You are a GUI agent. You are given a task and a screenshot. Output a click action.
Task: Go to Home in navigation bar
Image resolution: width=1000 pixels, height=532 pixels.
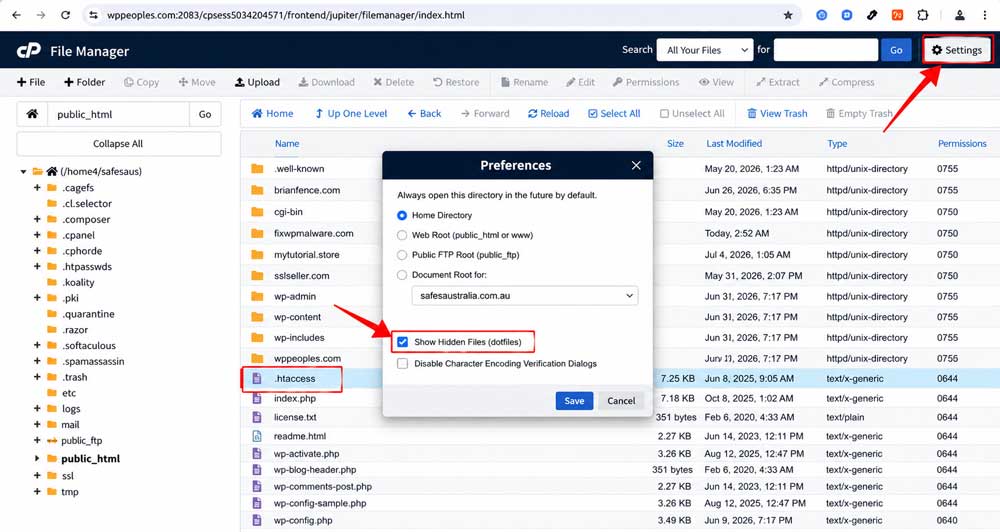point(272,114)
